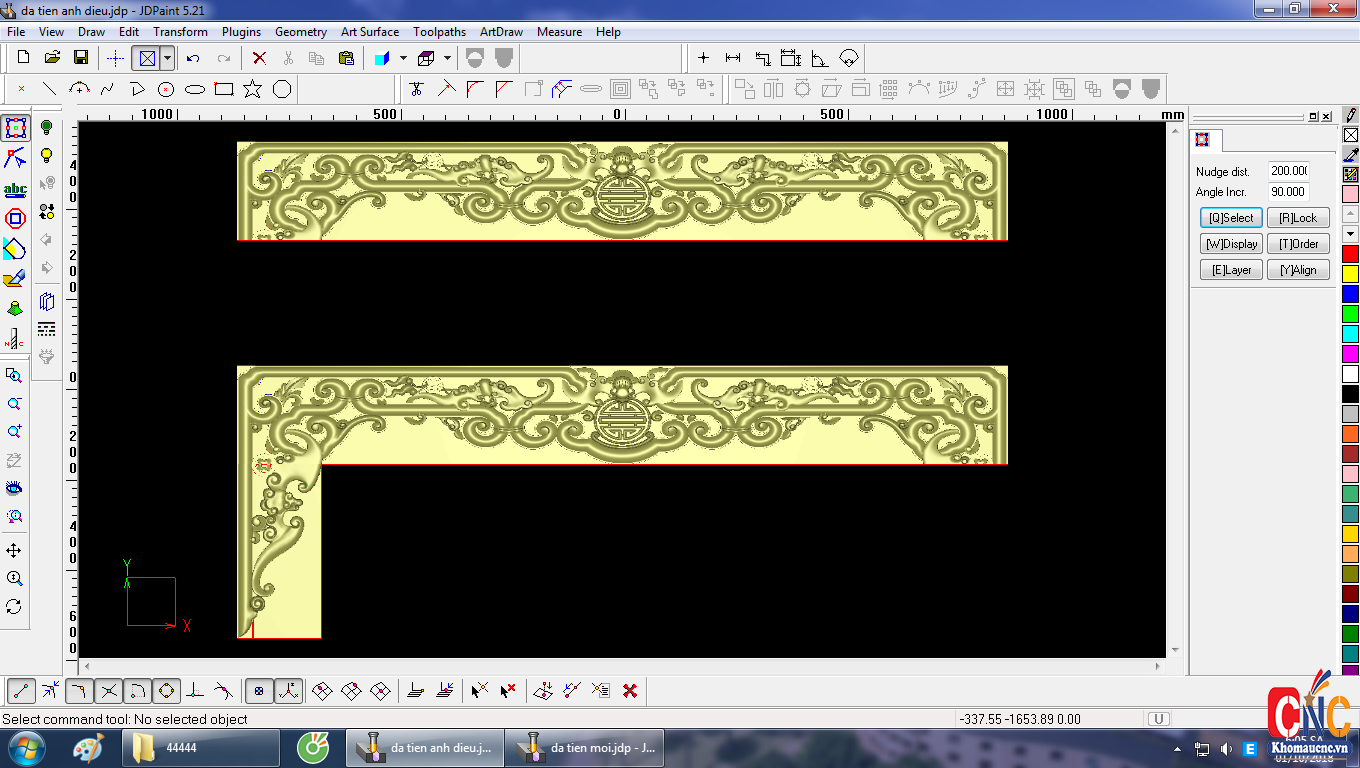
Task: Toggle intersection snap button
Action: tap(108, 690)
